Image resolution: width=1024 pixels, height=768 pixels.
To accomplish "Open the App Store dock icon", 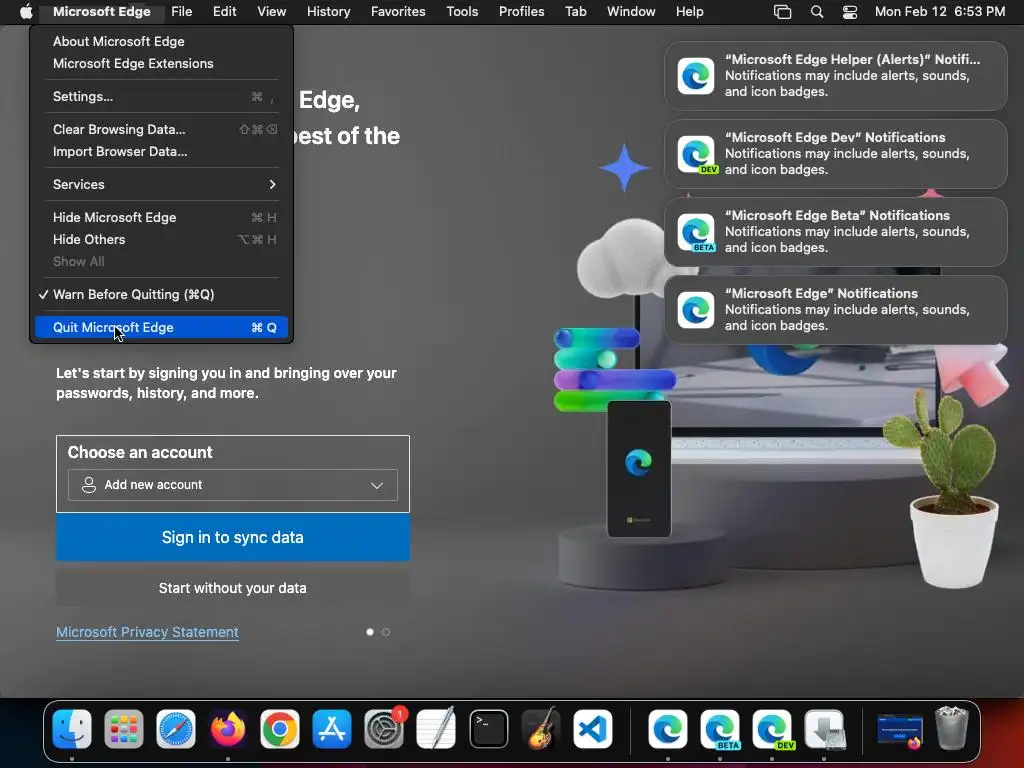I will tap(332, 728).
